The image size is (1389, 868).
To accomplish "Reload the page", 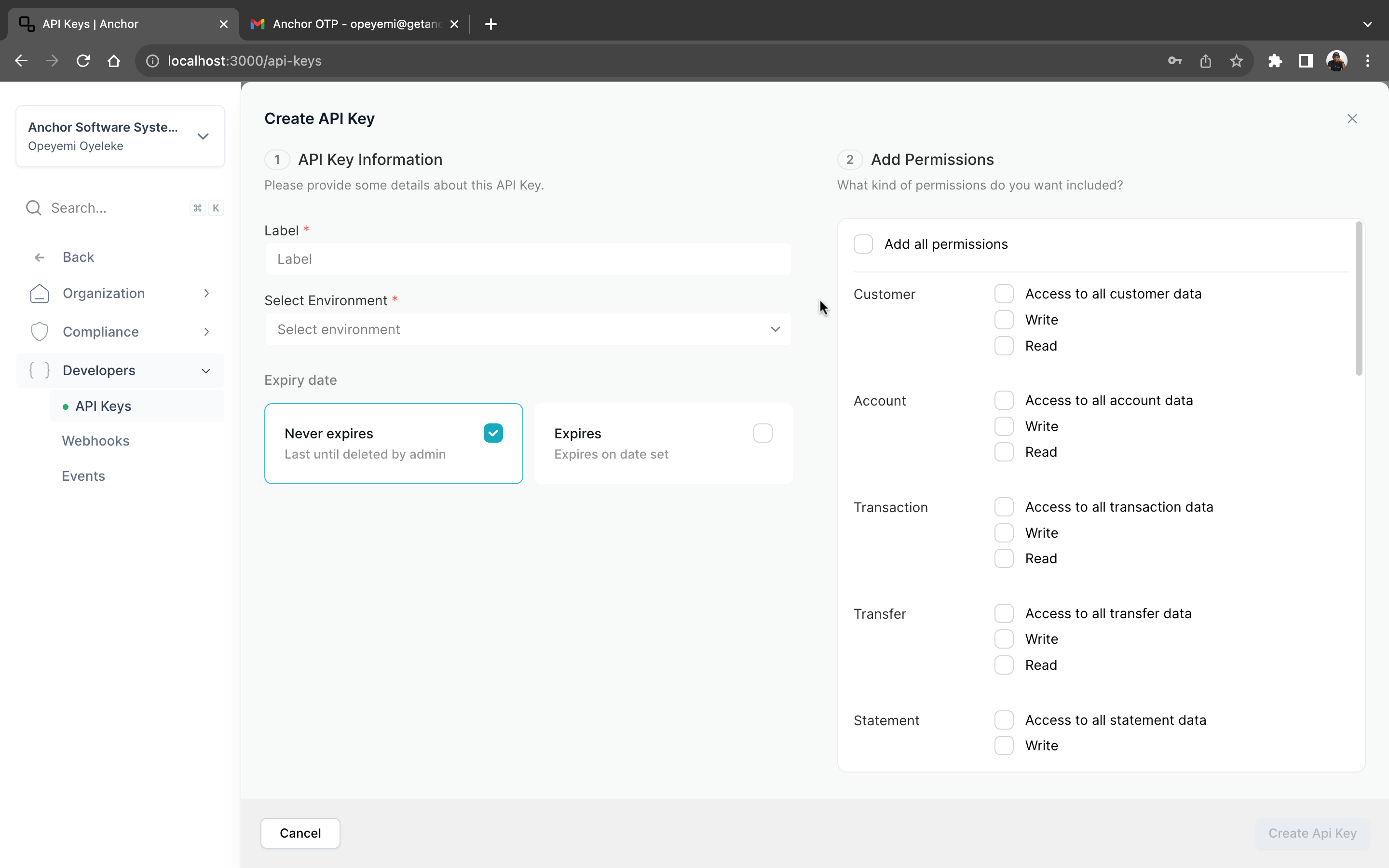I will pos(83,61).
